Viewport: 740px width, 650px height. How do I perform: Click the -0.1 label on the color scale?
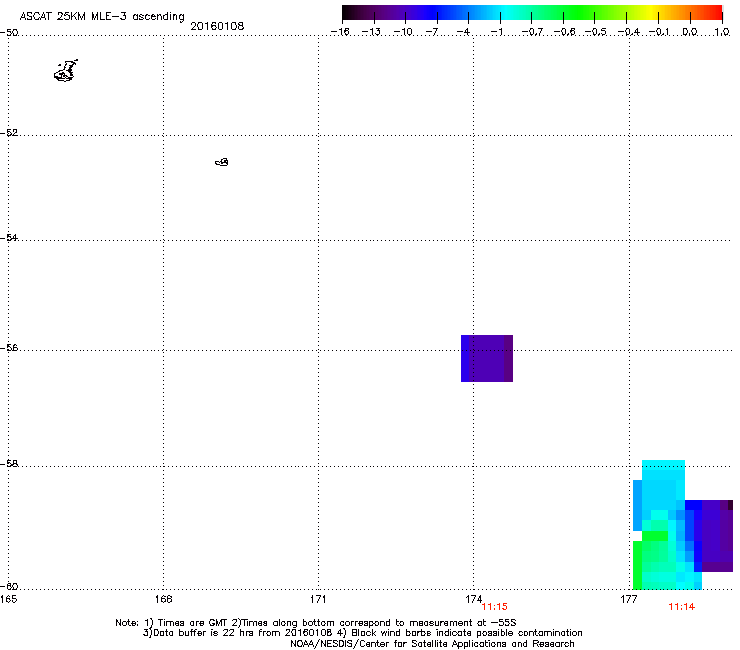coord(659,32)
